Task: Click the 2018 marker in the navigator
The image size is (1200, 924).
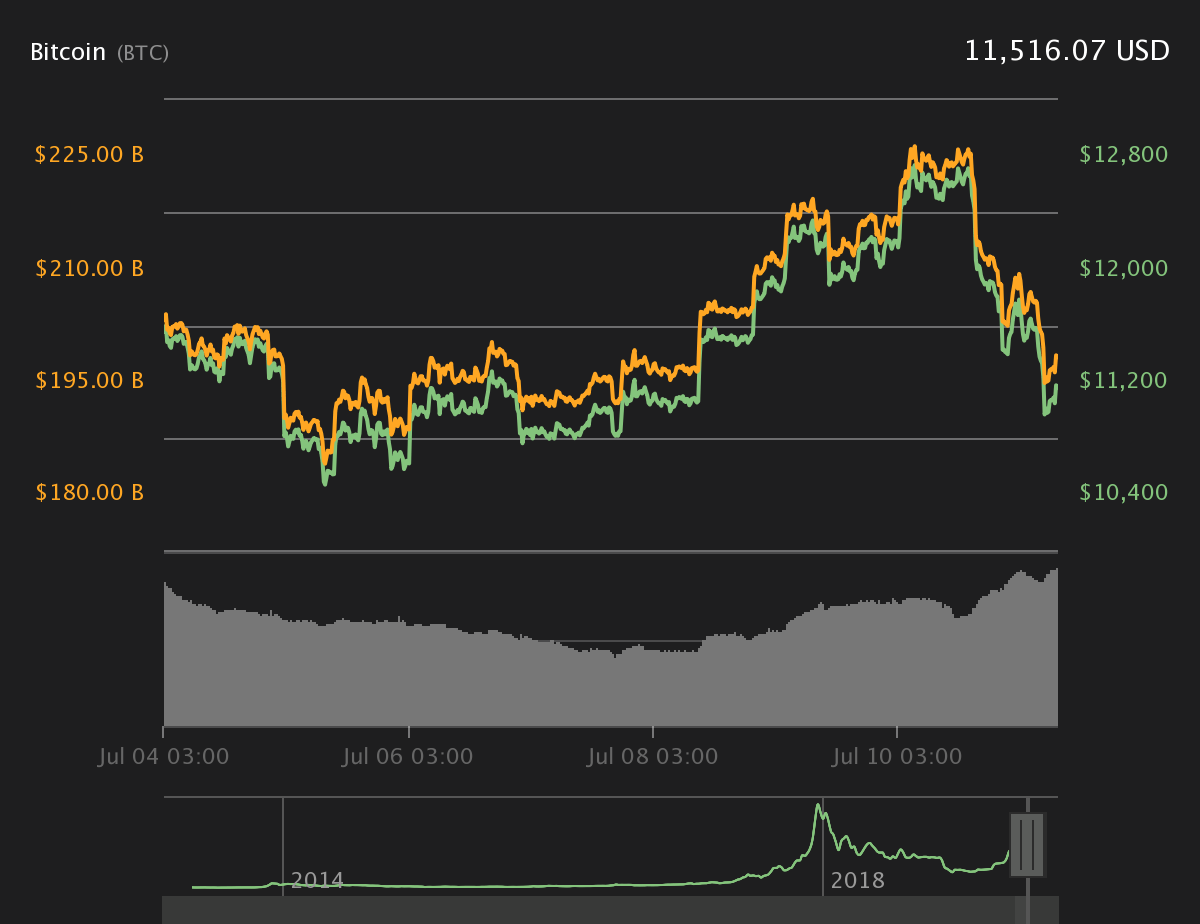Action: pos(857,880)
